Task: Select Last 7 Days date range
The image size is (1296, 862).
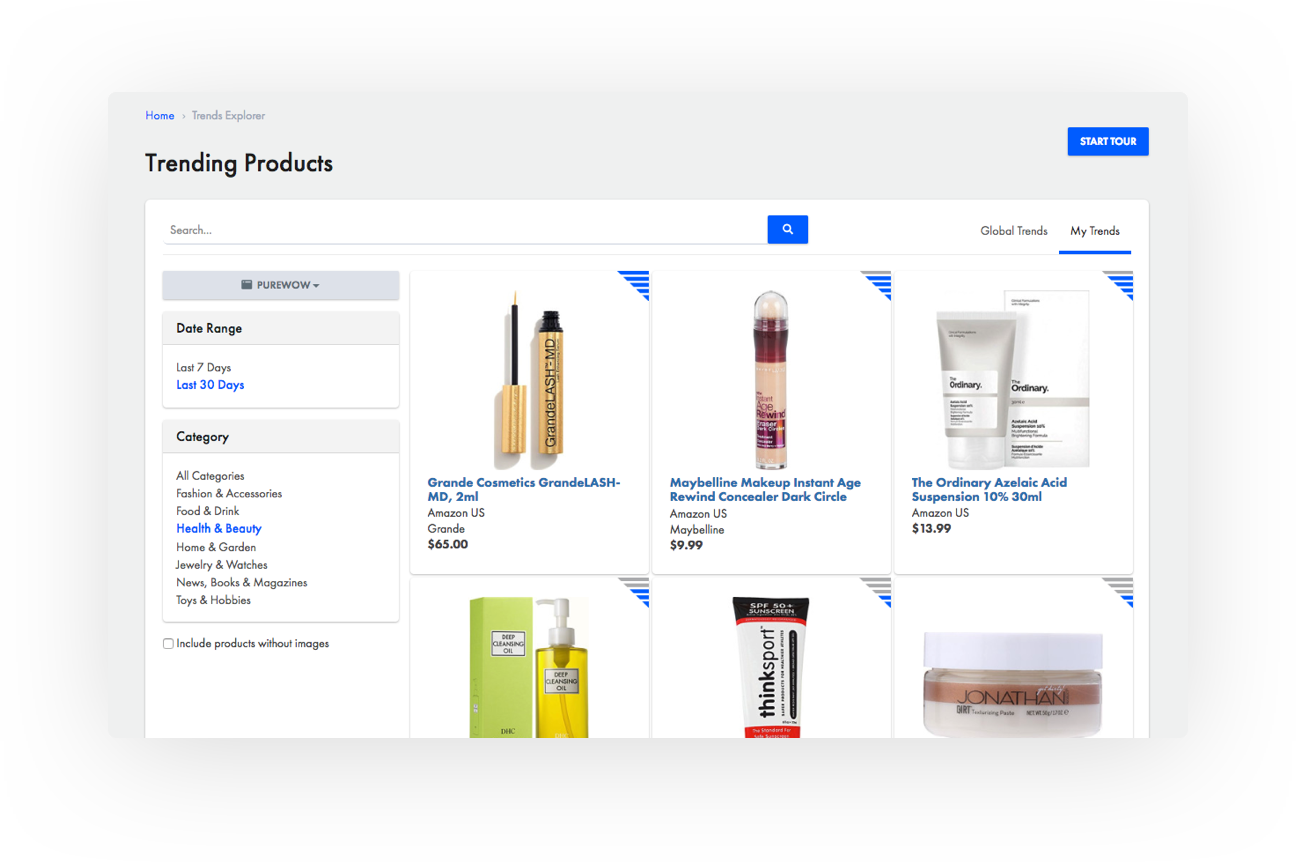Action: (204, 368)
